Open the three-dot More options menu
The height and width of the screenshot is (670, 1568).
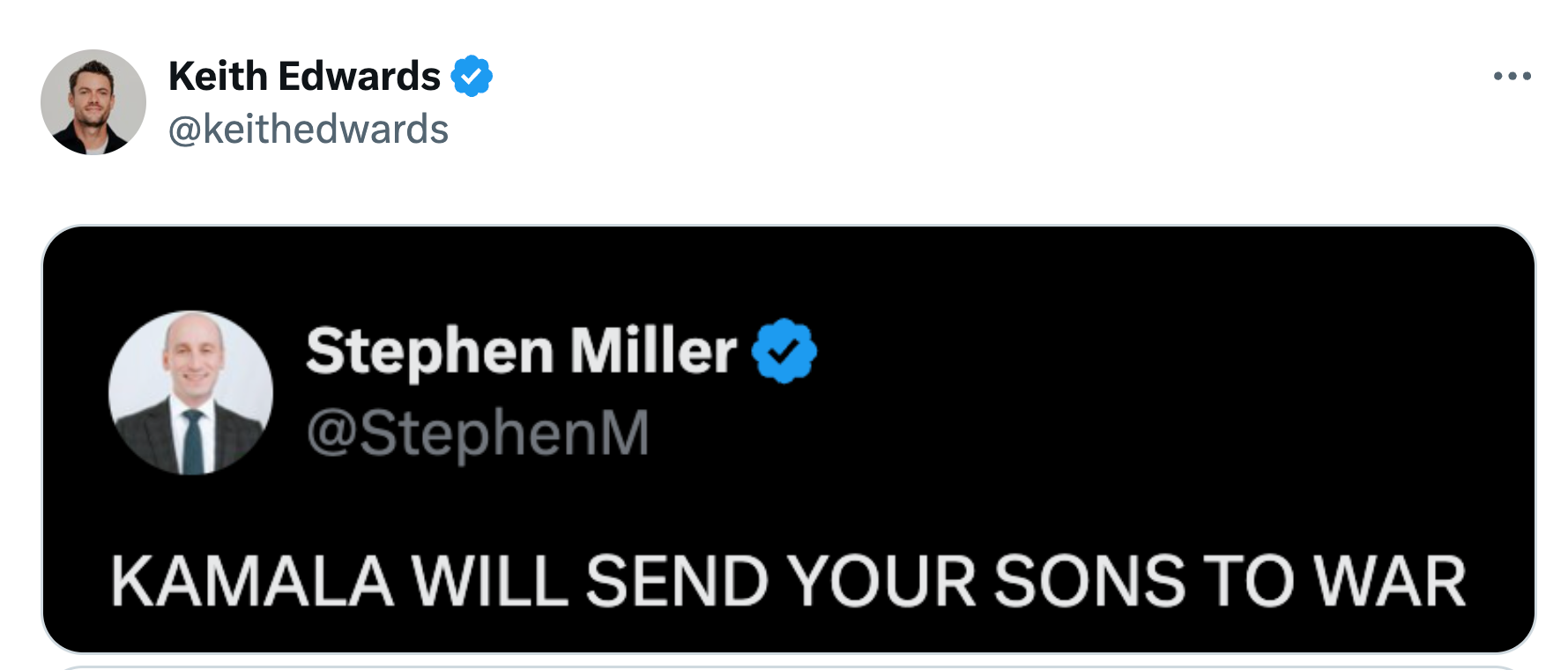1512,77
